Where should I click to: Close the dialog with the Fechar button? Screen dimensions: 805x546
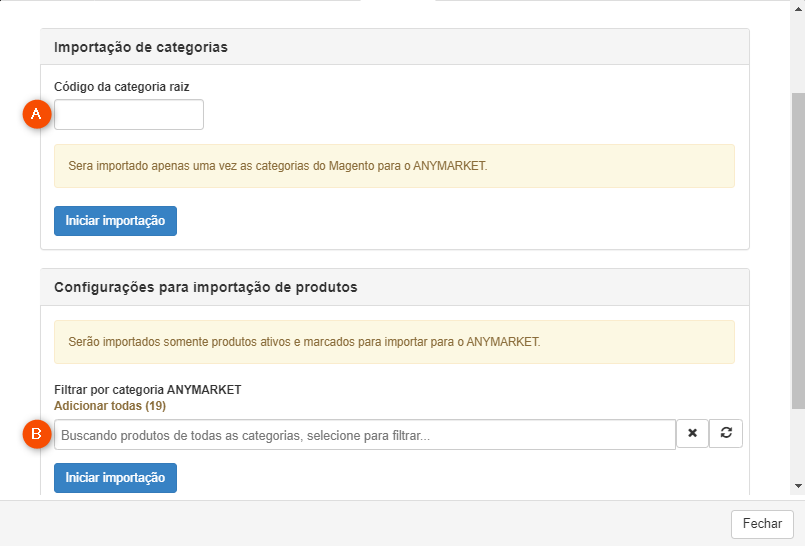[x=762, y=524]
